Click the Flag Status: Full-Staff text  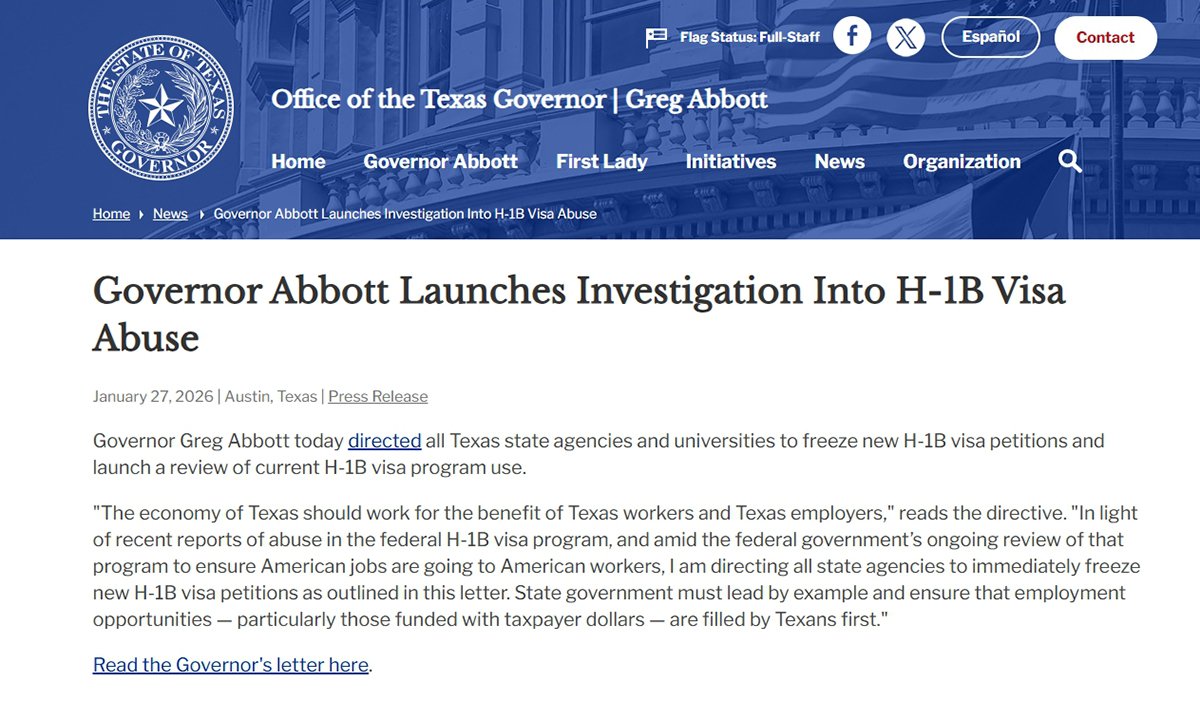point(749,38)
